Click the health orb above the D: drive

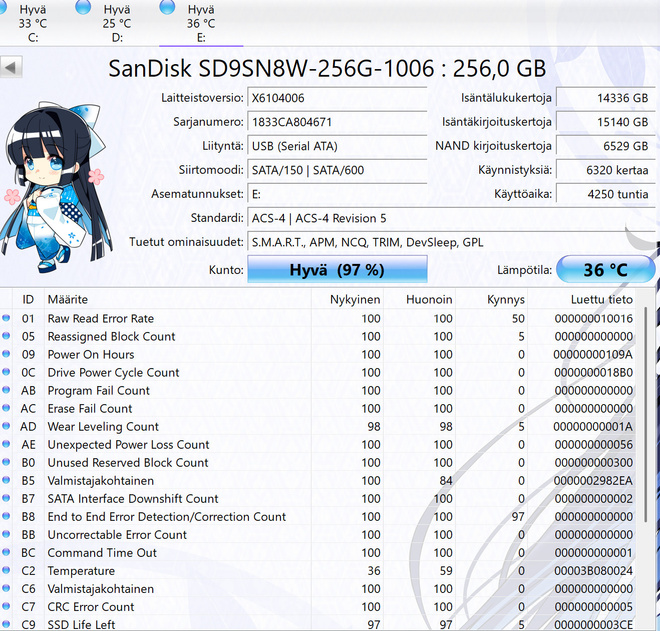tap(83, 7)
